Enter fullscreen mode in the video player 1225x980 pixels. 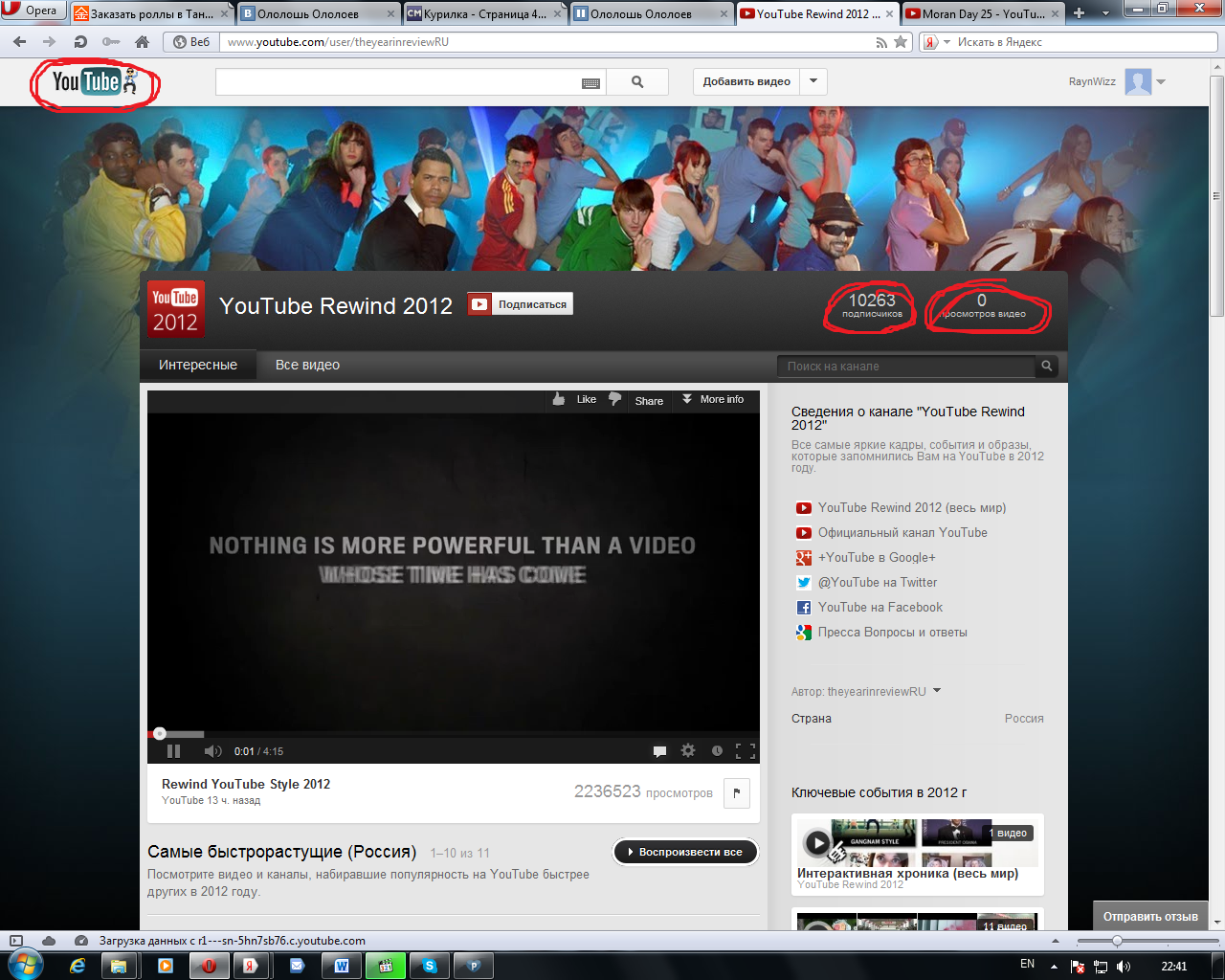click(745, 751)
